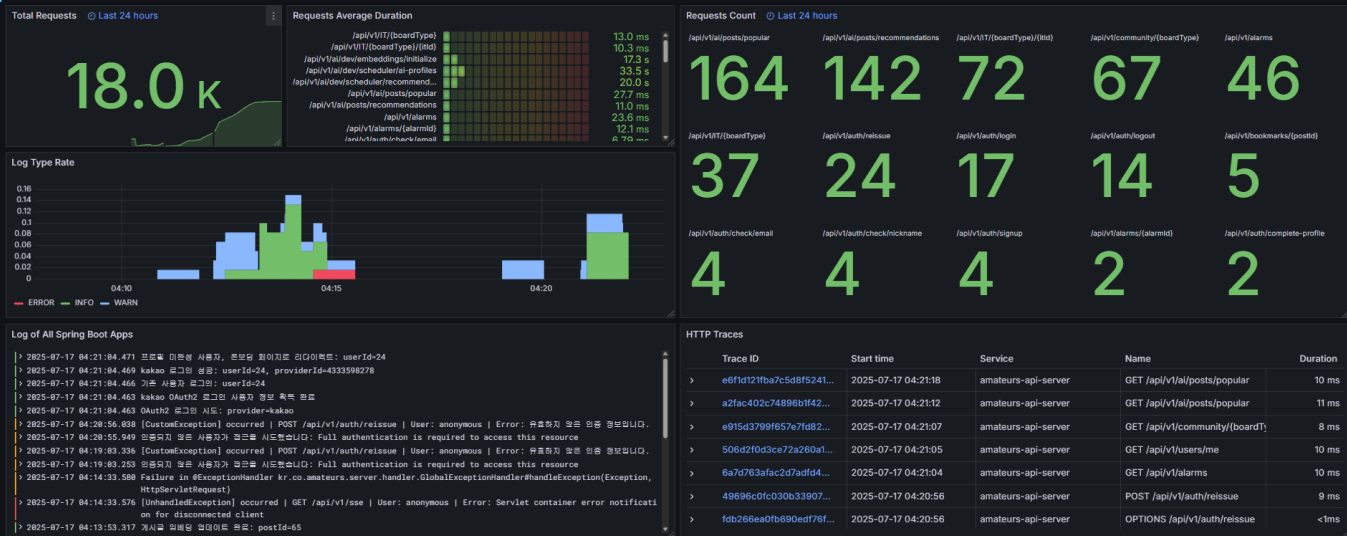Screen dimensions: 1347x536
Task: Click the Log of All Spring Boot Apps title
Action: pyautogui.click(x=72, y=334)
